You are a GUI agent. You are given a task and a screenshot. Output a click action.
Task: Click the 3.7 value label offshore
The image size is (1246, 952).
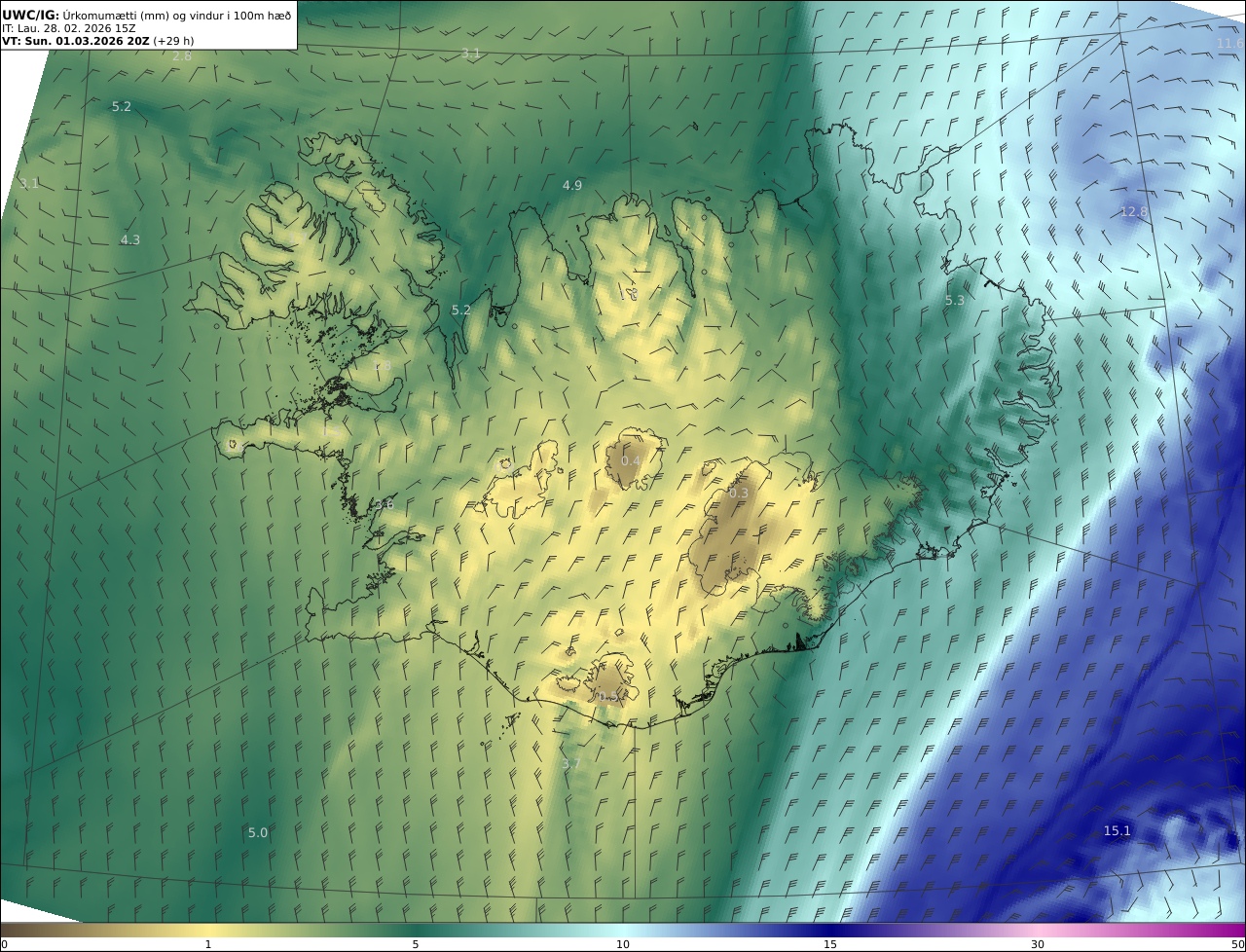click(x=571, y=764)
